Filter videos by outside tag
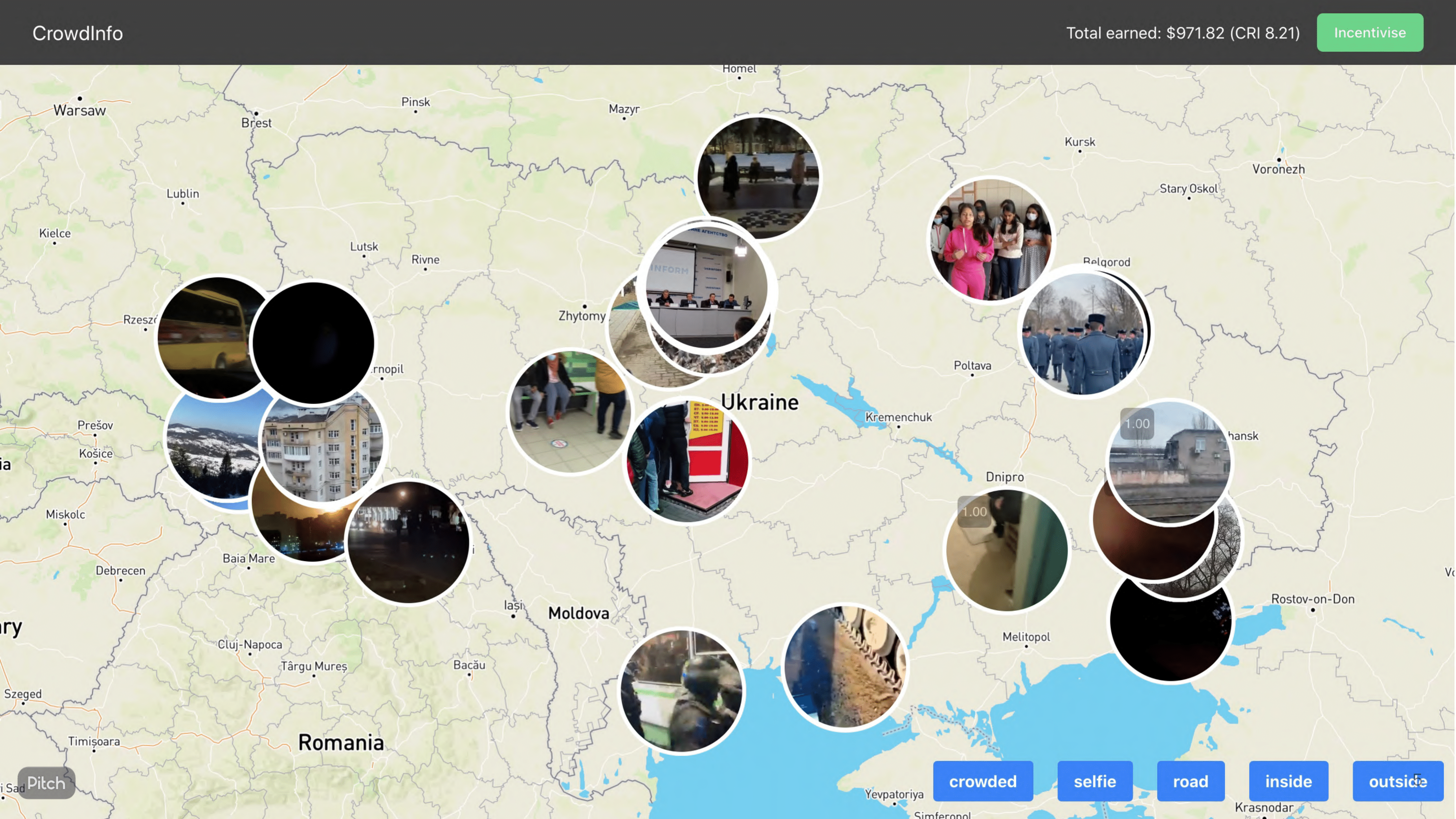 [x=1397, y=781]
